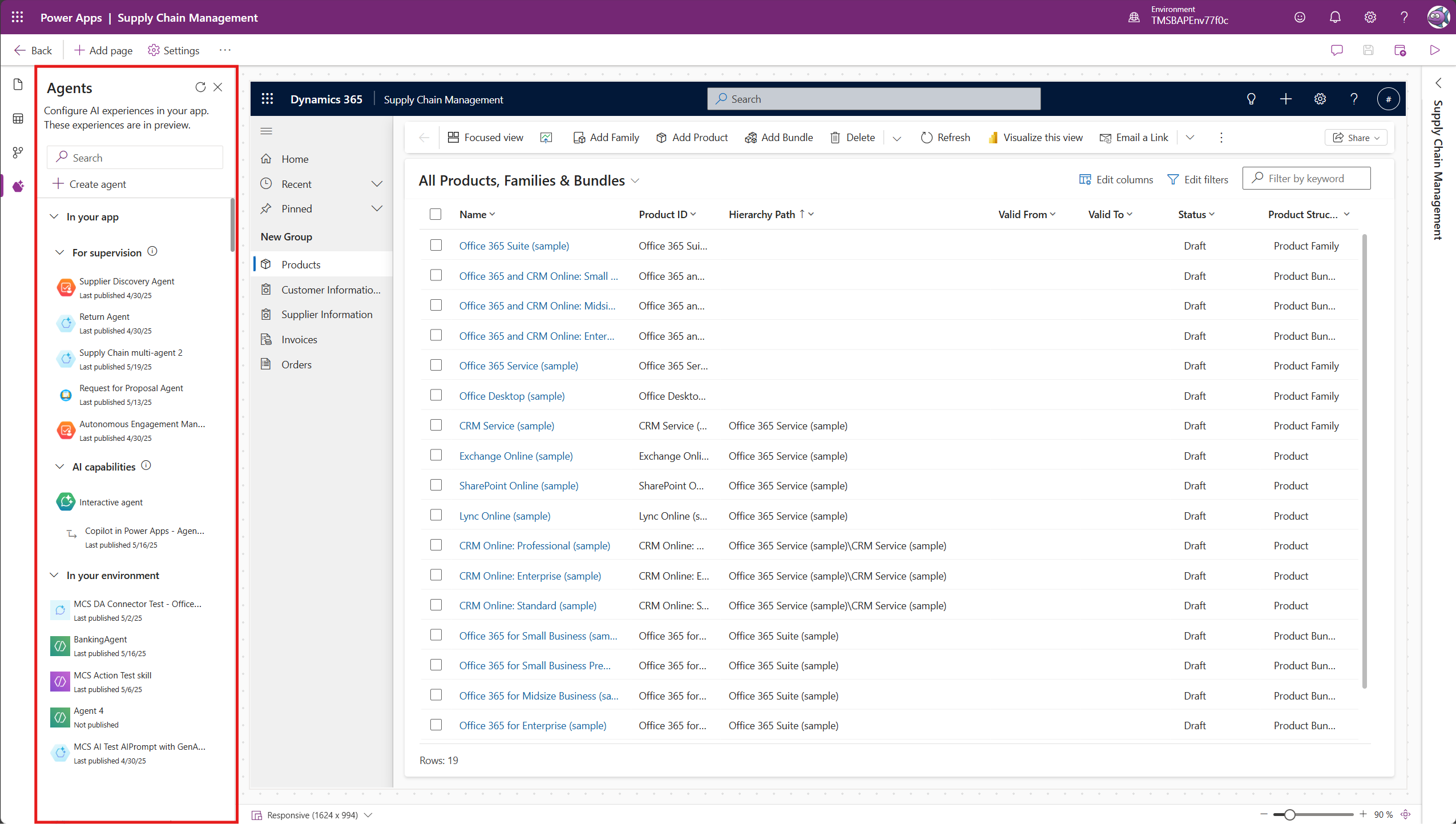Collapse the In your environment section
1456x824 pixels.
tap(54, 575)
